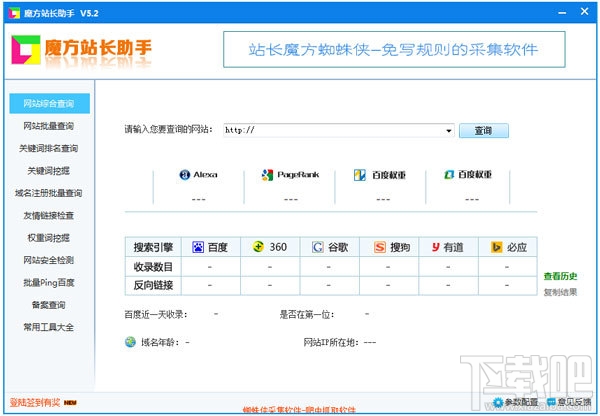Open 批量Ping百度 in the sidebar

coord(49,282)
